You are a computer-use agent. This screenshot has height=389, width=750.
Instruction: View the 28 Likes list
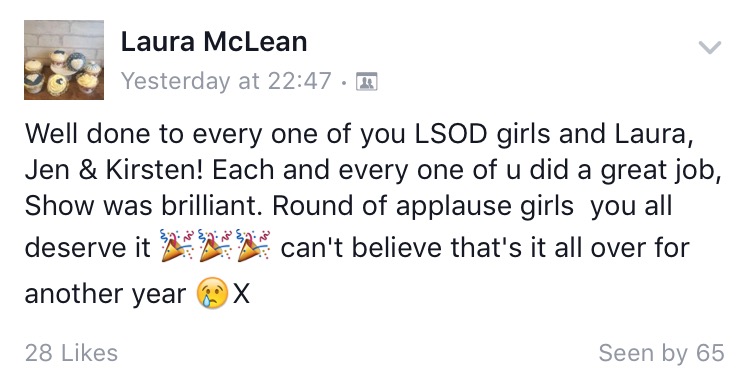tap(71, 353)
